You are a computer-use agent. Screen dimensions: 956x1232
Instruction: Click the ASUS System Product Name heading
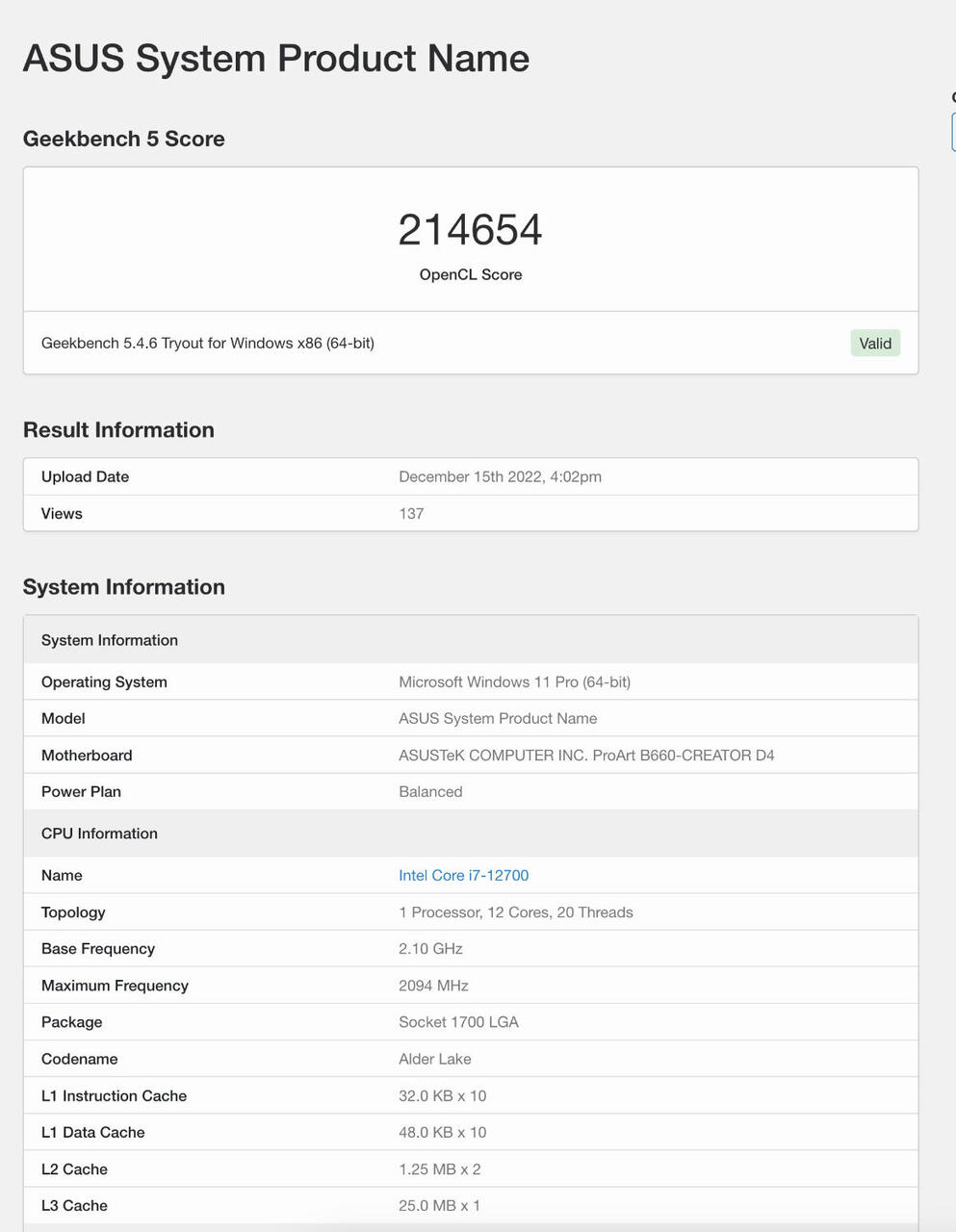pos(276,59)
